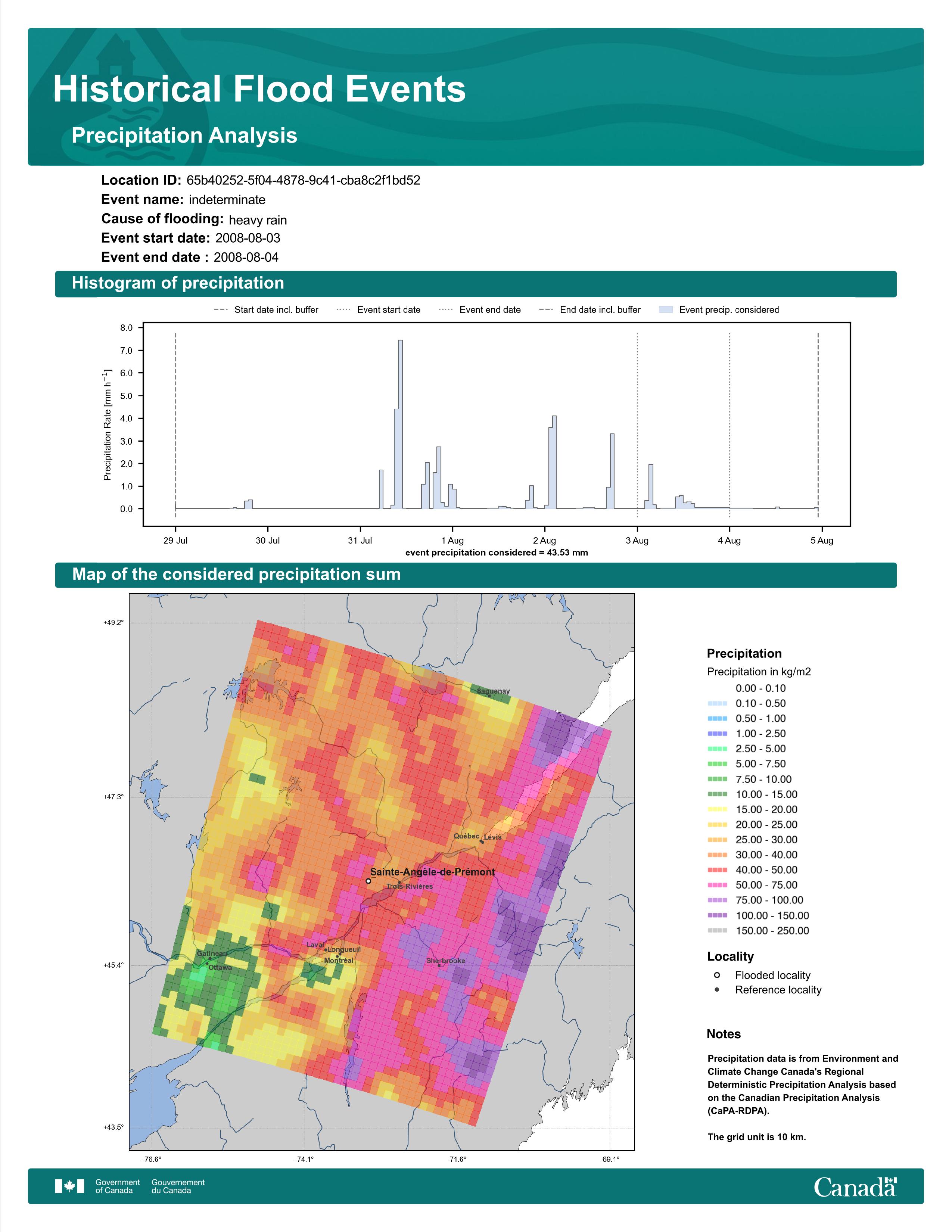Click 'The grid unit is 10 km.' note
The height and width of the screenshot is (1232, 952).
pos(757,1137)
